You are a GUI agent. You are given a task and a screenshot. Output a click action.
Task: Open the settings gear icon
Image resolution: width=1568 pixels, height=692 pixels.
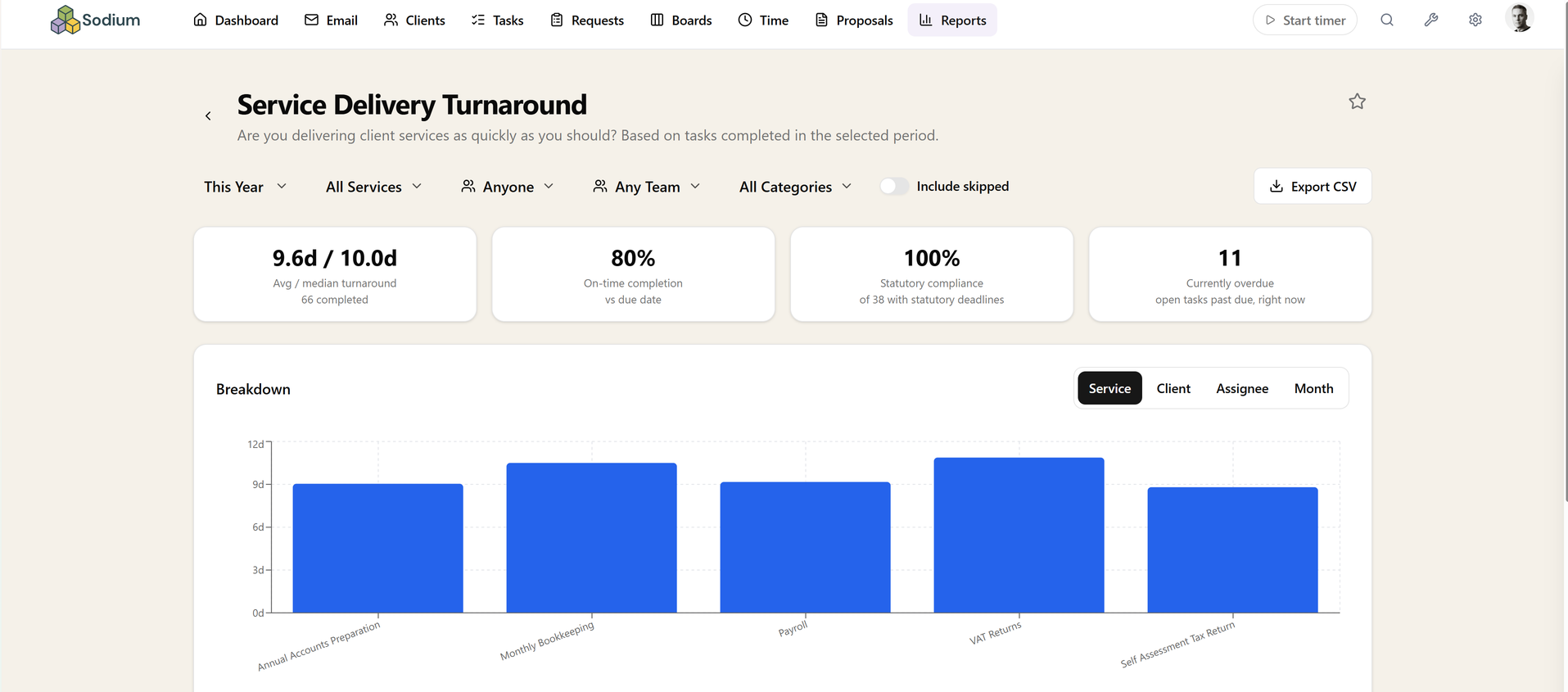1475,20
